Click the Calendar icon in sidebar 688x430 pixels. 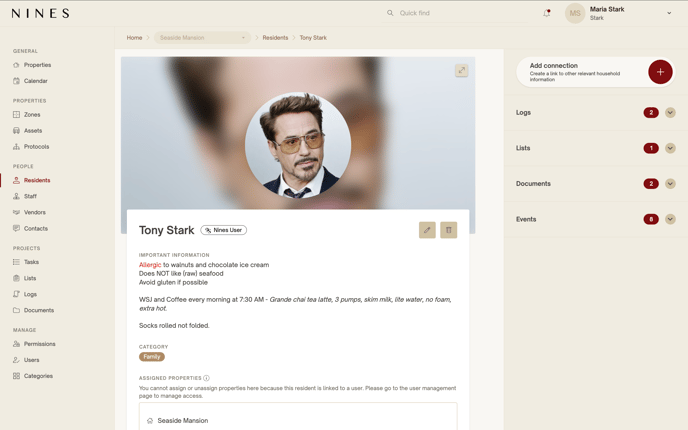[16, 81]
